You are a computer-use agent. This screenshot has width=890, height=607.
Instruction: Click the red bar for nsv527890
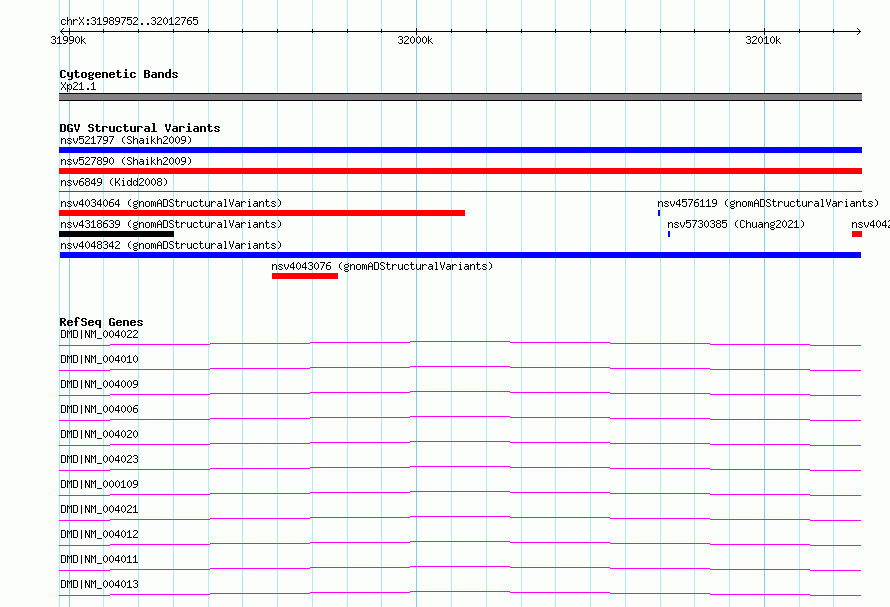point(460,171)
